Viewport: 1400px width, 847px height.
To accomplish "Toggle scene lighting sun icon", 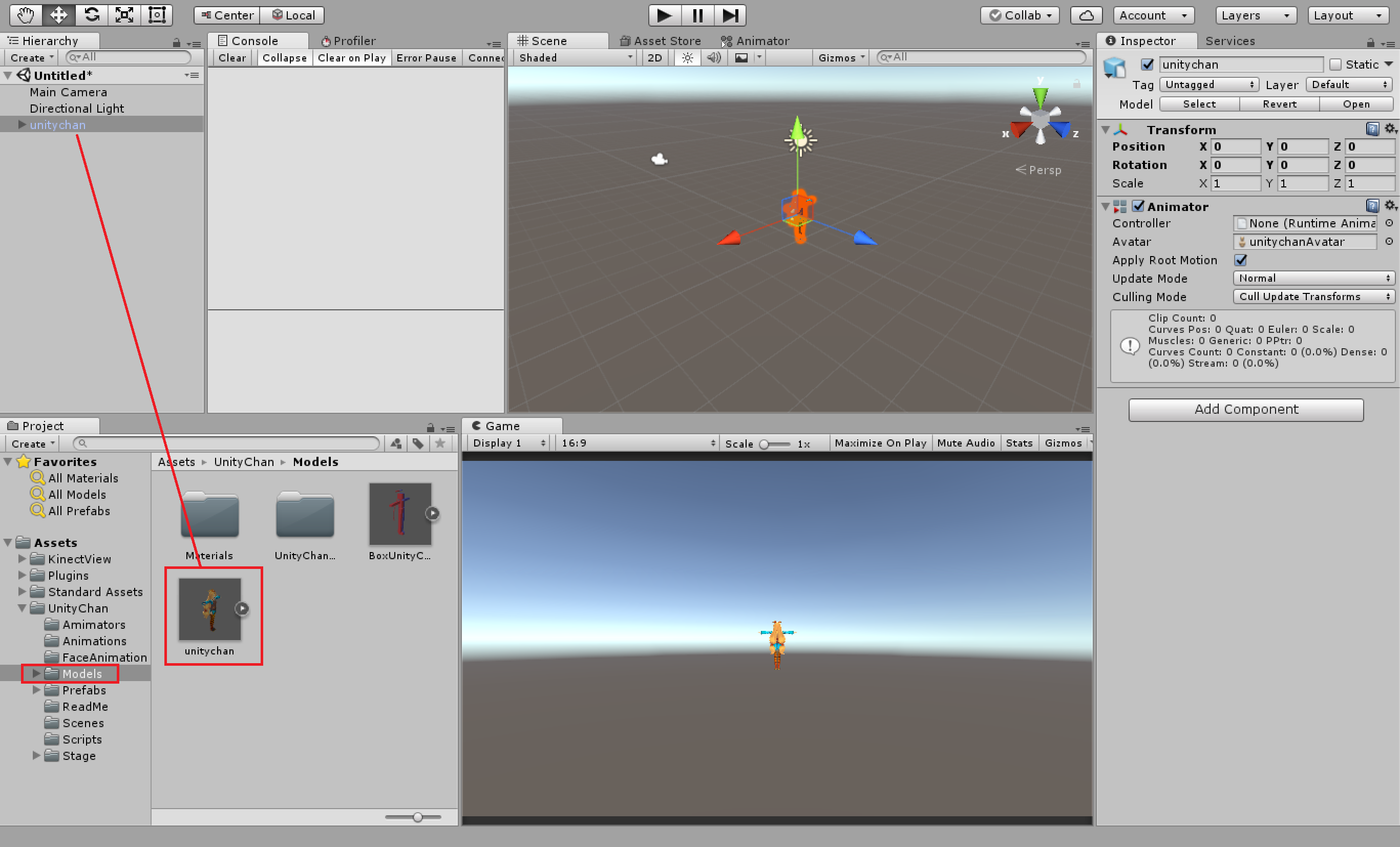I will (x=687, y=57).
